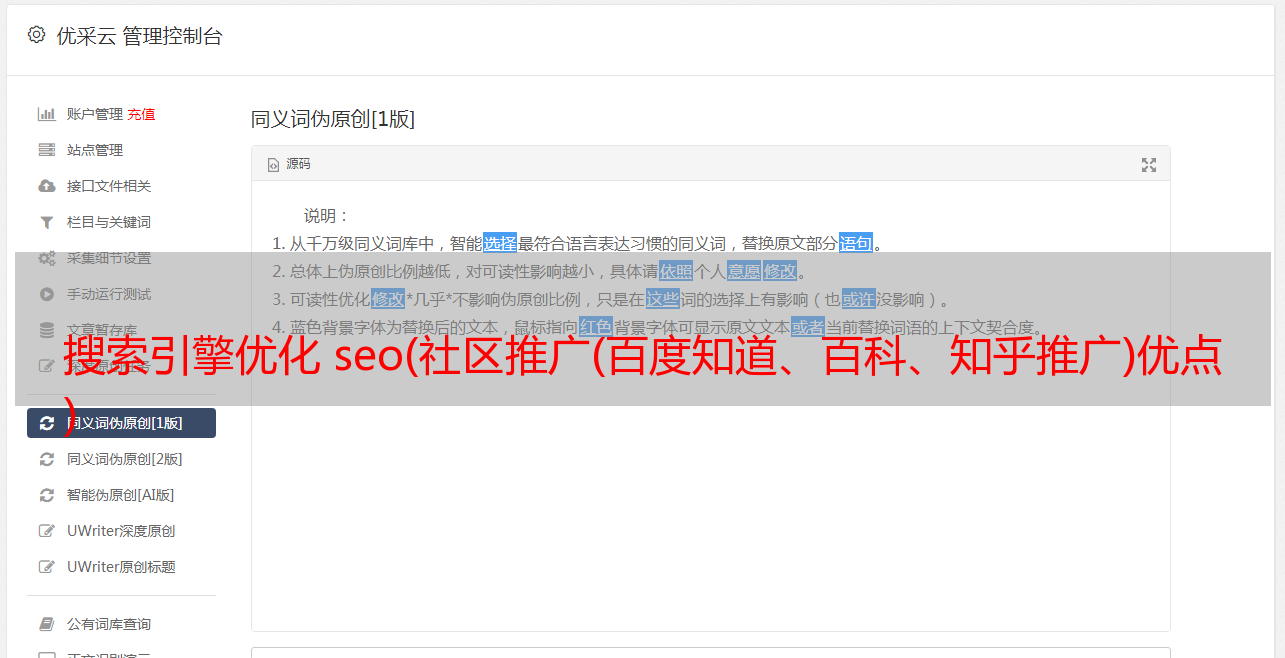
Task: Open 接口文件相关 cloud upload icon
Action: click(46, 186)
